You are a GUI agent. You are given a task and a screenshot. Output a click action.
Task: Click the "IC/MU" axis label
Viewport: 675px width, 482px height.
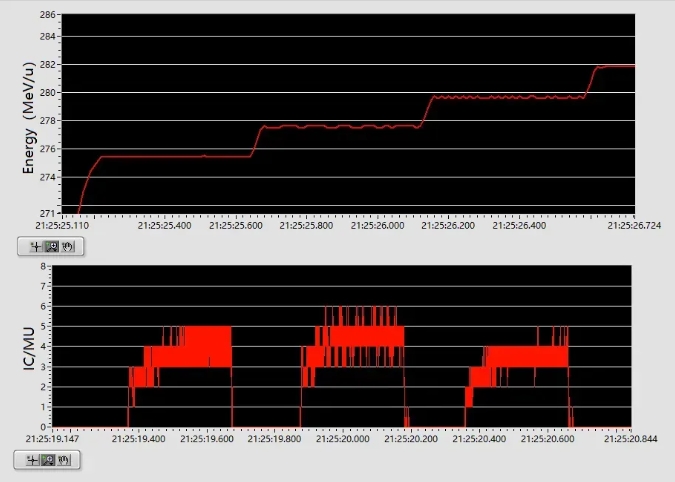[x=27, y=347]
